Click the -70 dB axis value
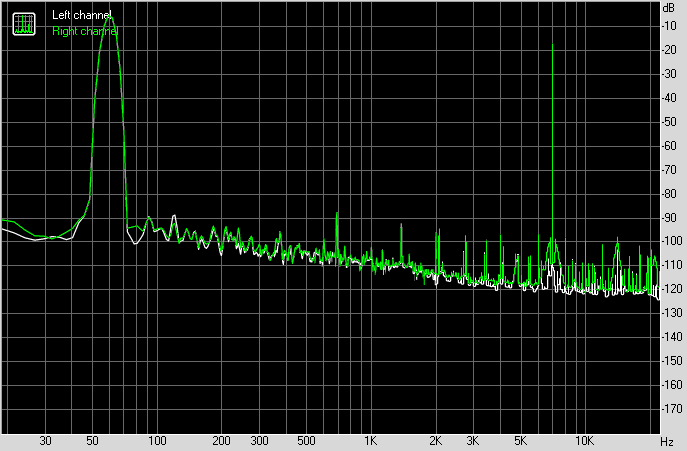The image size is (687, 451). (x=669, y=170)
